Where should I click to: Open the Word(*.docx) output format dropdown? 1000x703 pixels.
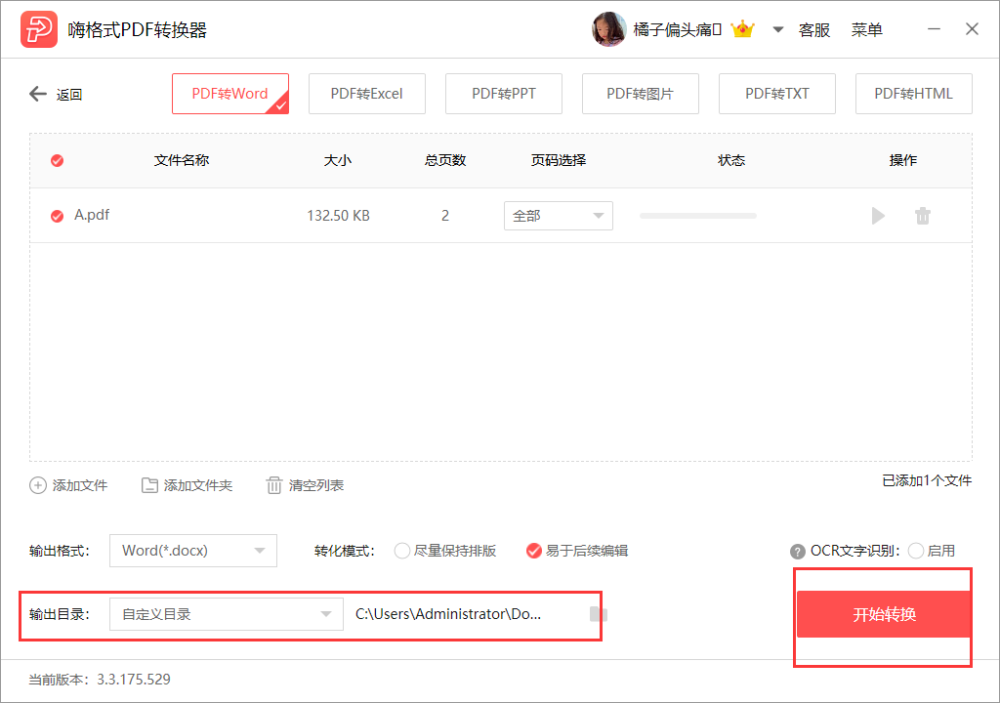[x=193, y=551]
